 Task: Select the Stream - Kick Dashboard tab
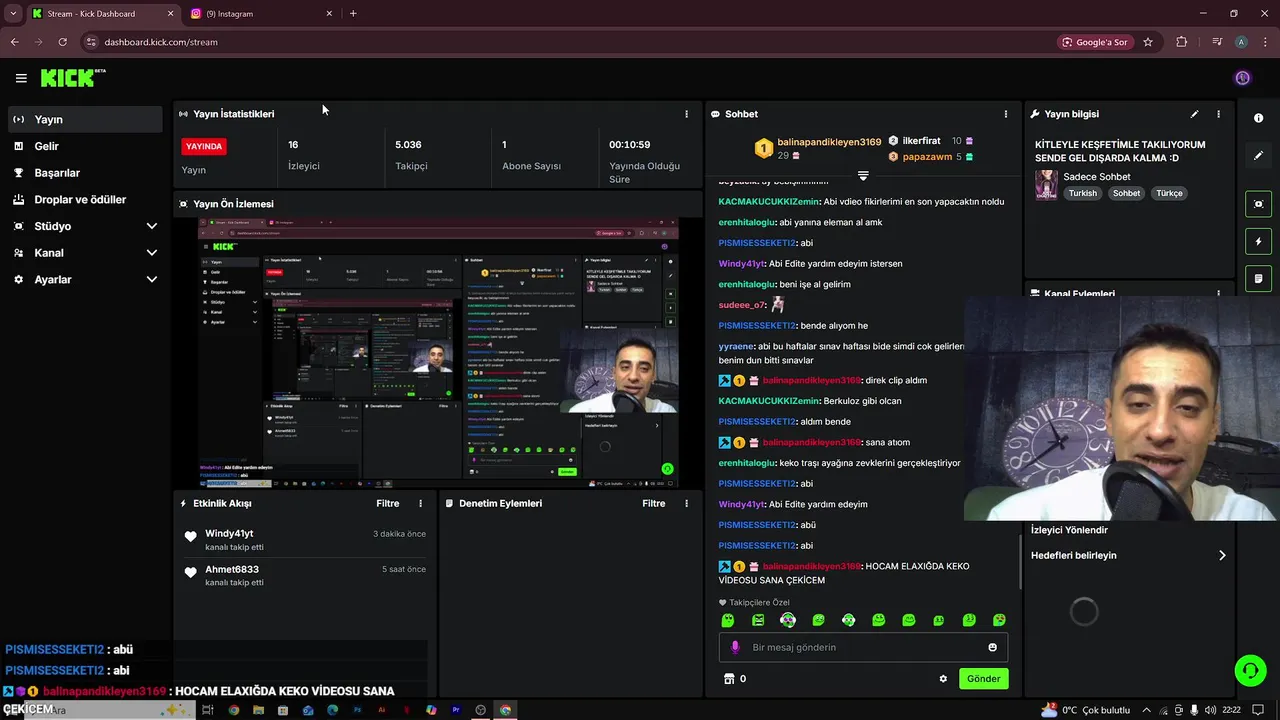point(102,14)
